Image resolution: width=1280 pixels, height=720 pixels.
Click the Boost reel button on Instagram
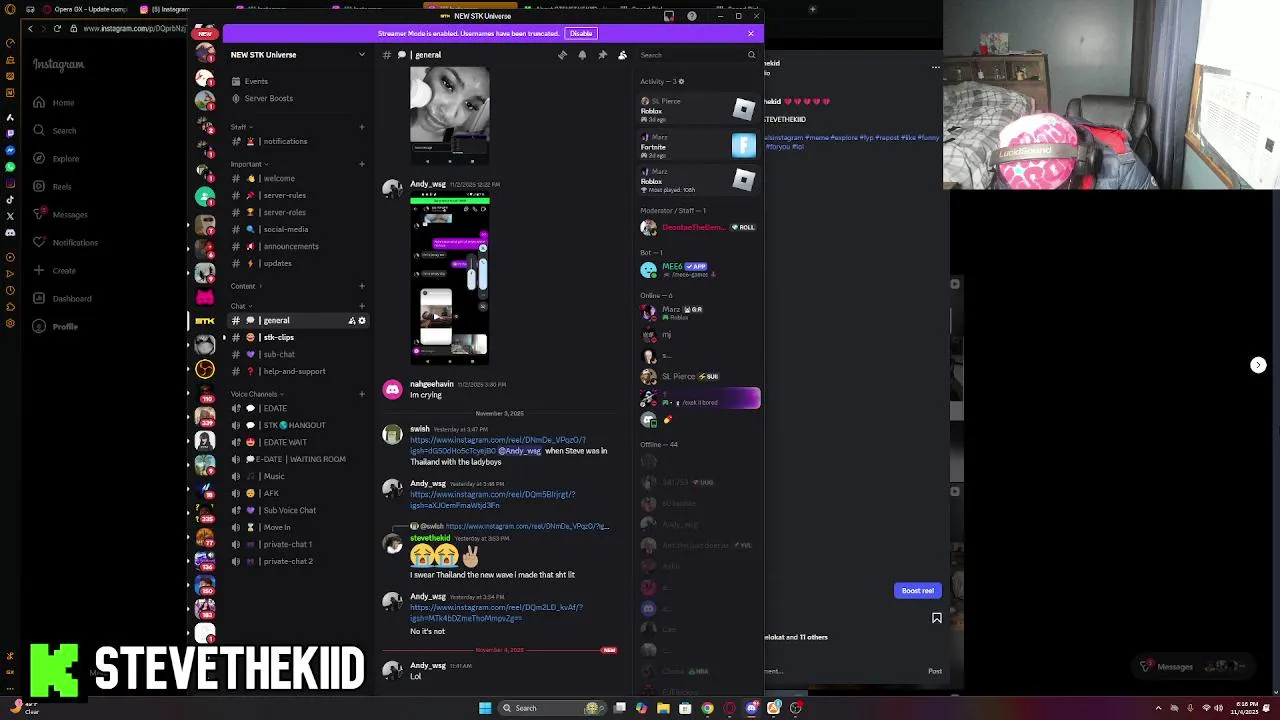tap(917, 591)
